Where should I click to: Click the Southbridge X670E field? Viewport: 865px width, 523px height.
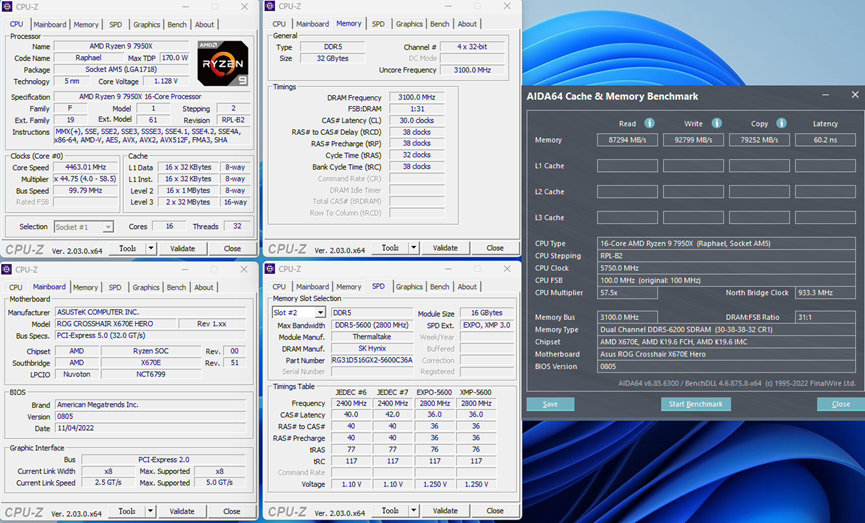(151, 362)
